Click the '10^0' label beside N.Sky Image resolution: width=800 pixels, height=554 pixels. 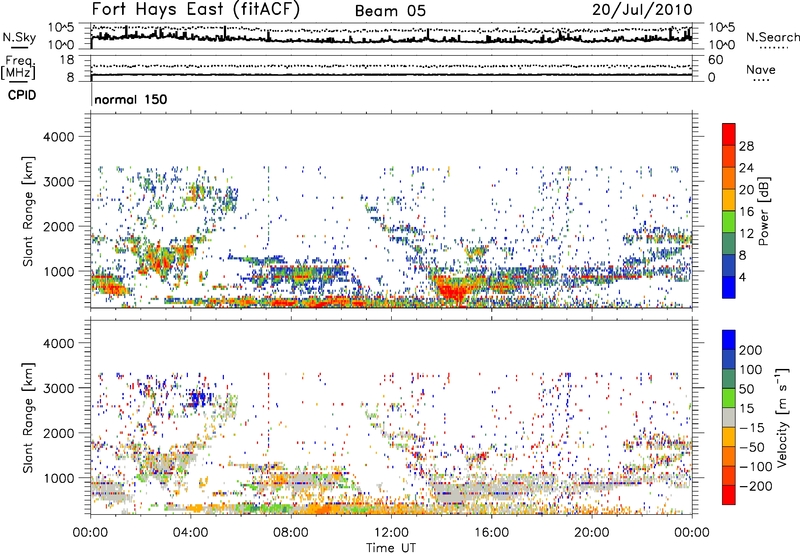point(61,45)
